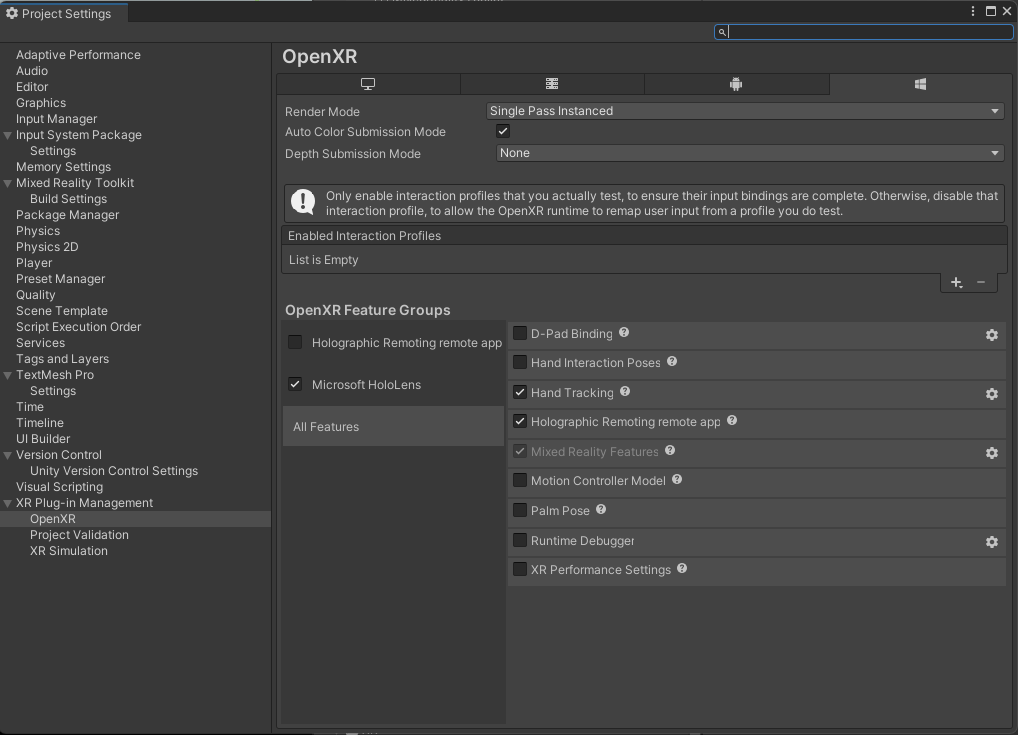The height and width of the screenshot is (735, 1018).
Task: Open the Depth Submission Mode dropdown
Action: pos(750,153)
